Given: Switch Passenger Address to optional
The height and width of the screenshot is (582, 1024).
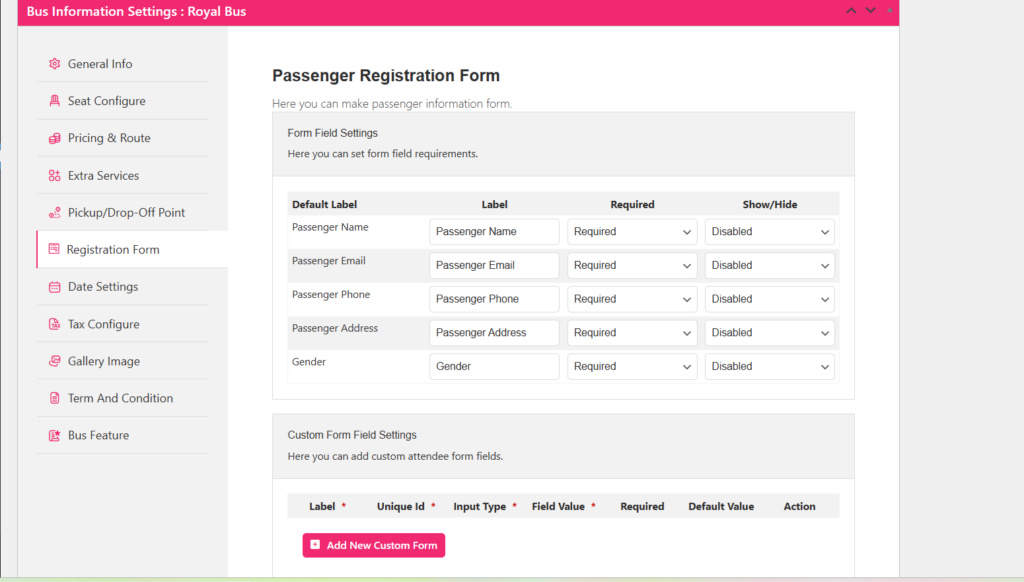Looking at the screenshot, I should 631,332.
